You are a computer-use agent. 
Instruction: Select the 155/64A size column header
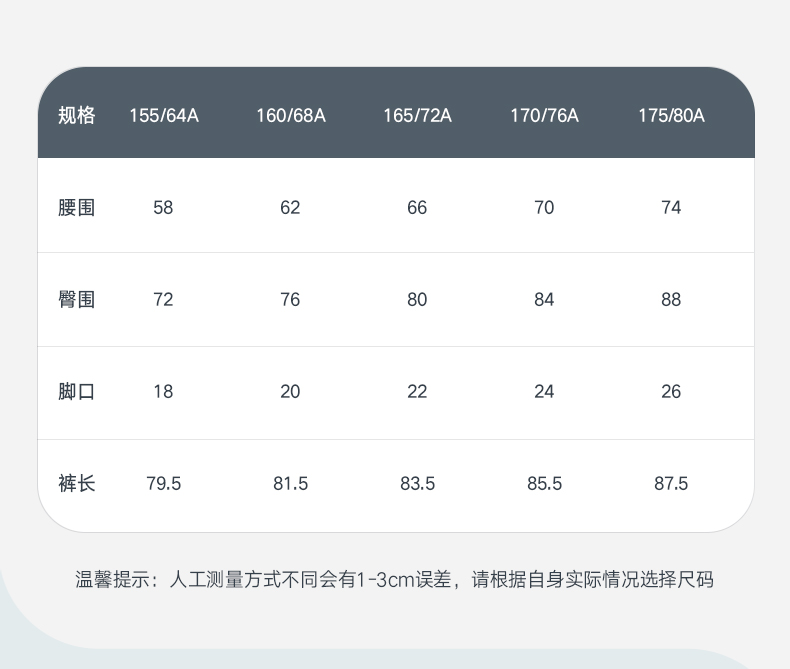pos(164,115)
